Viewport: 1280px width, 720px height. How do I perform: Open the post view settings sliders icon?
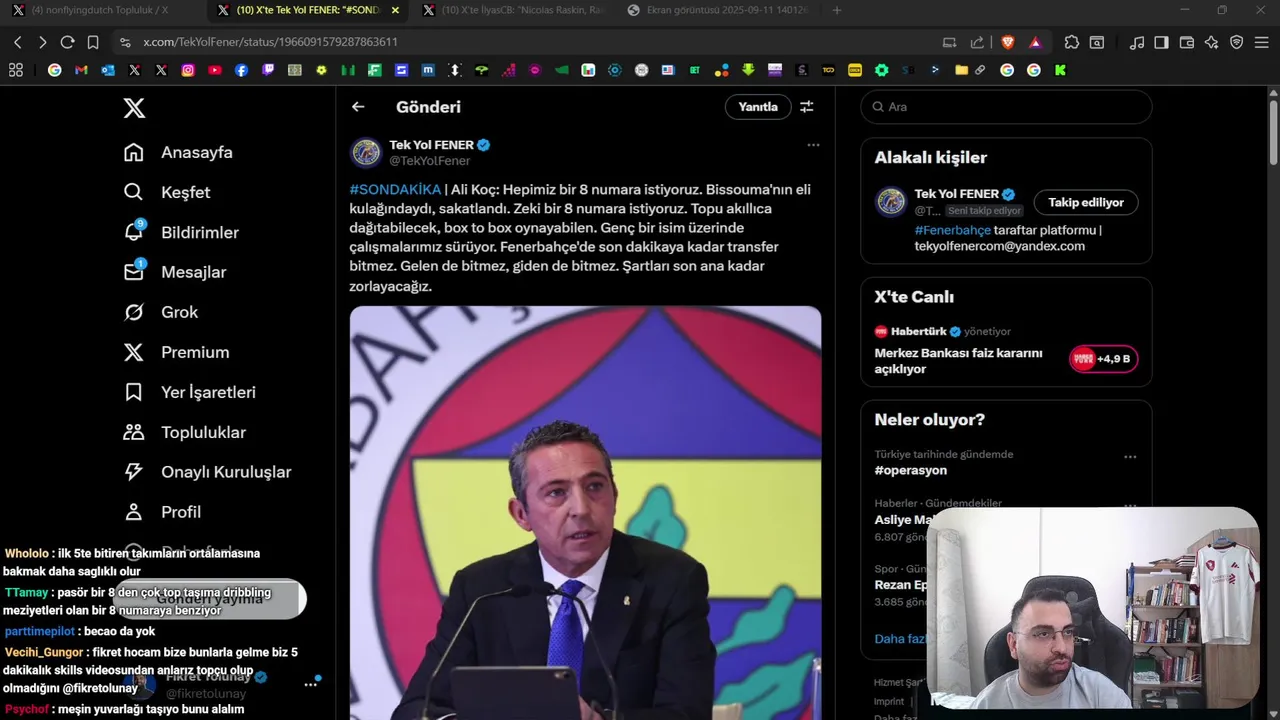click(807, 107)
